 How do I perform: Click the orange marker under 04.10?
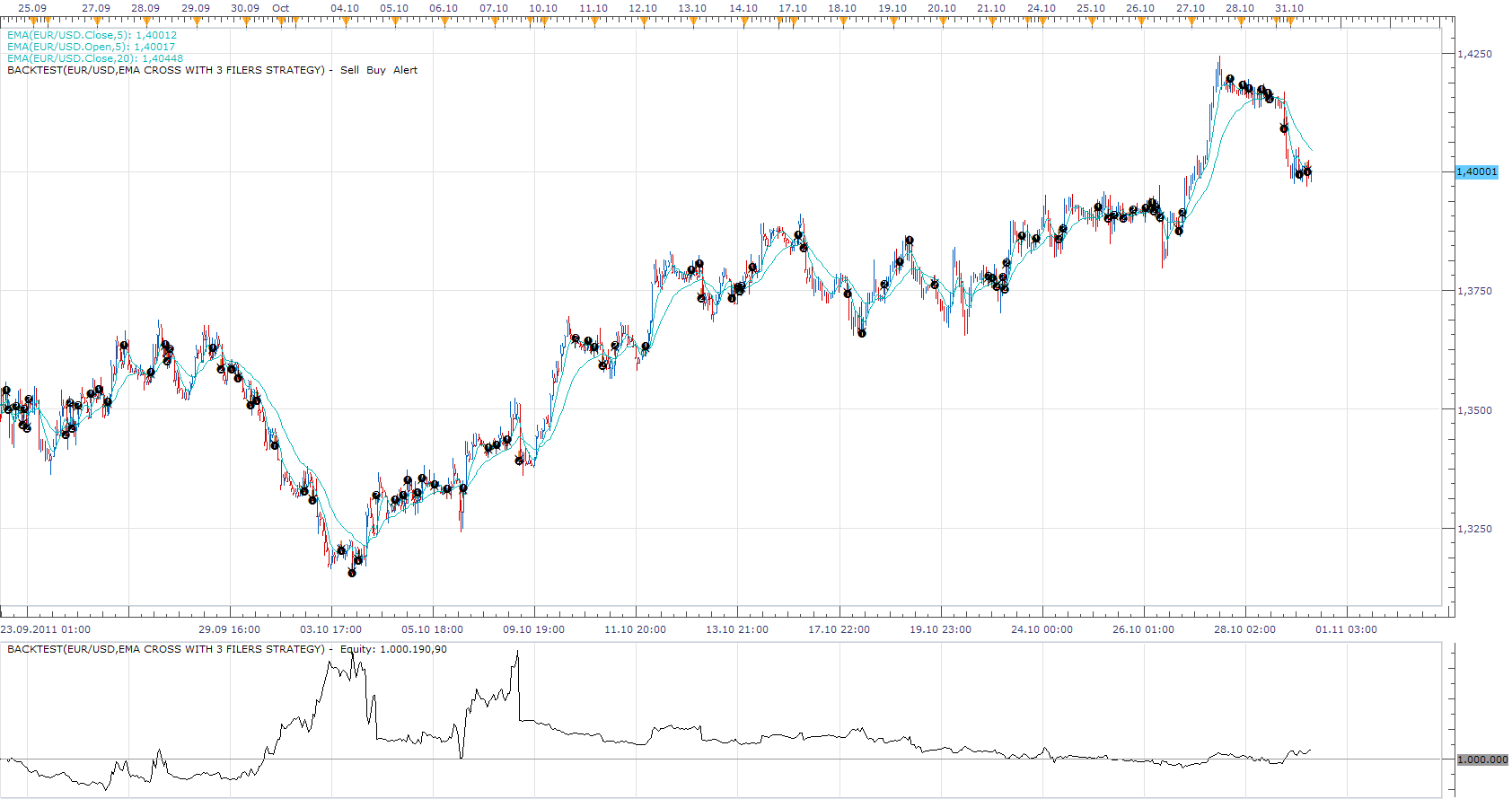[x=346, y=21]
